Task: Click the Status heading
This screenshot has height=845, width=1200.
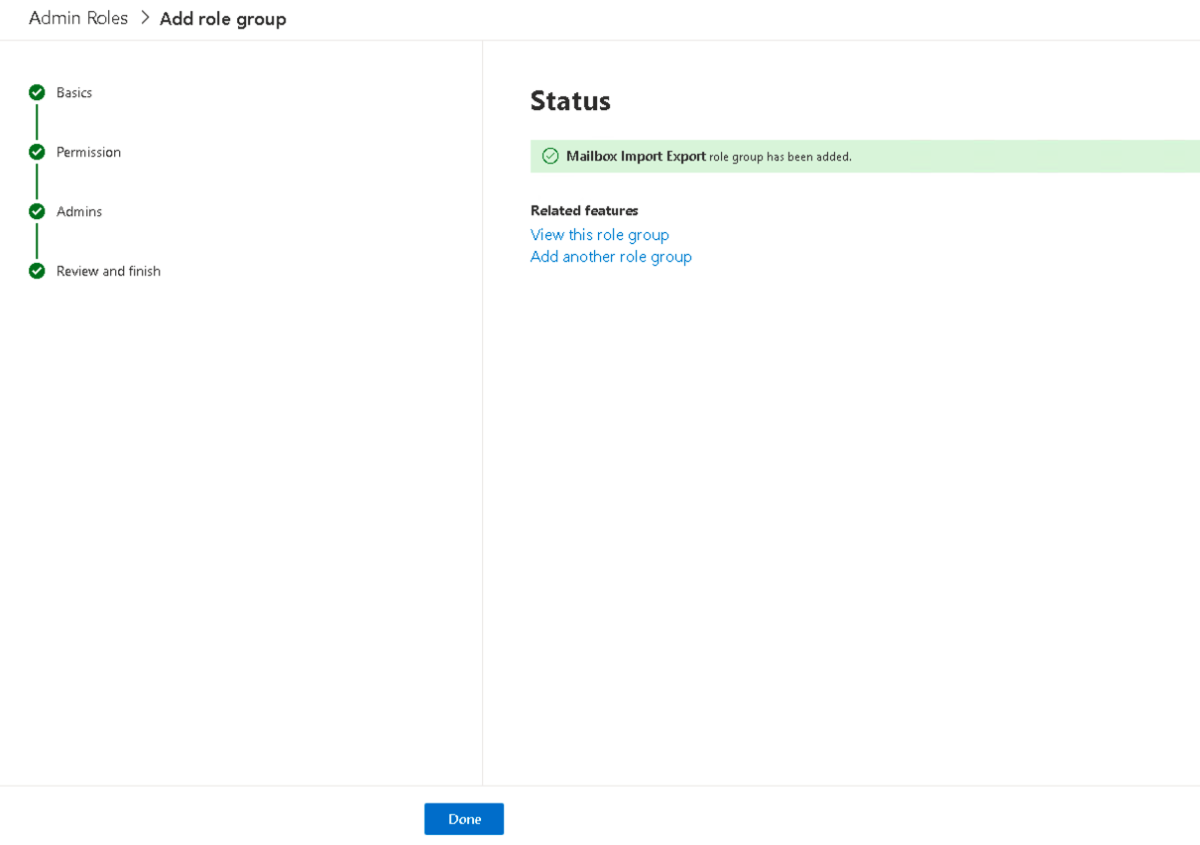Action: 570,101
